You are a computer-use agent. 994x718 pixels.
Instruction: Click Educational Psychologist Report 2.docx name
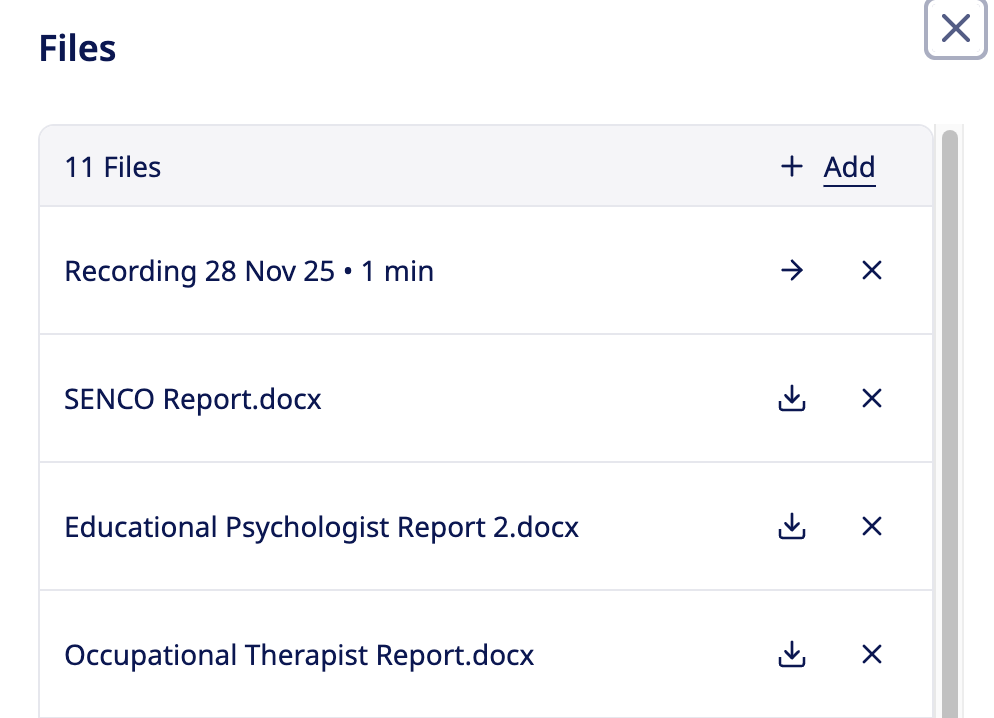point(321,526)
